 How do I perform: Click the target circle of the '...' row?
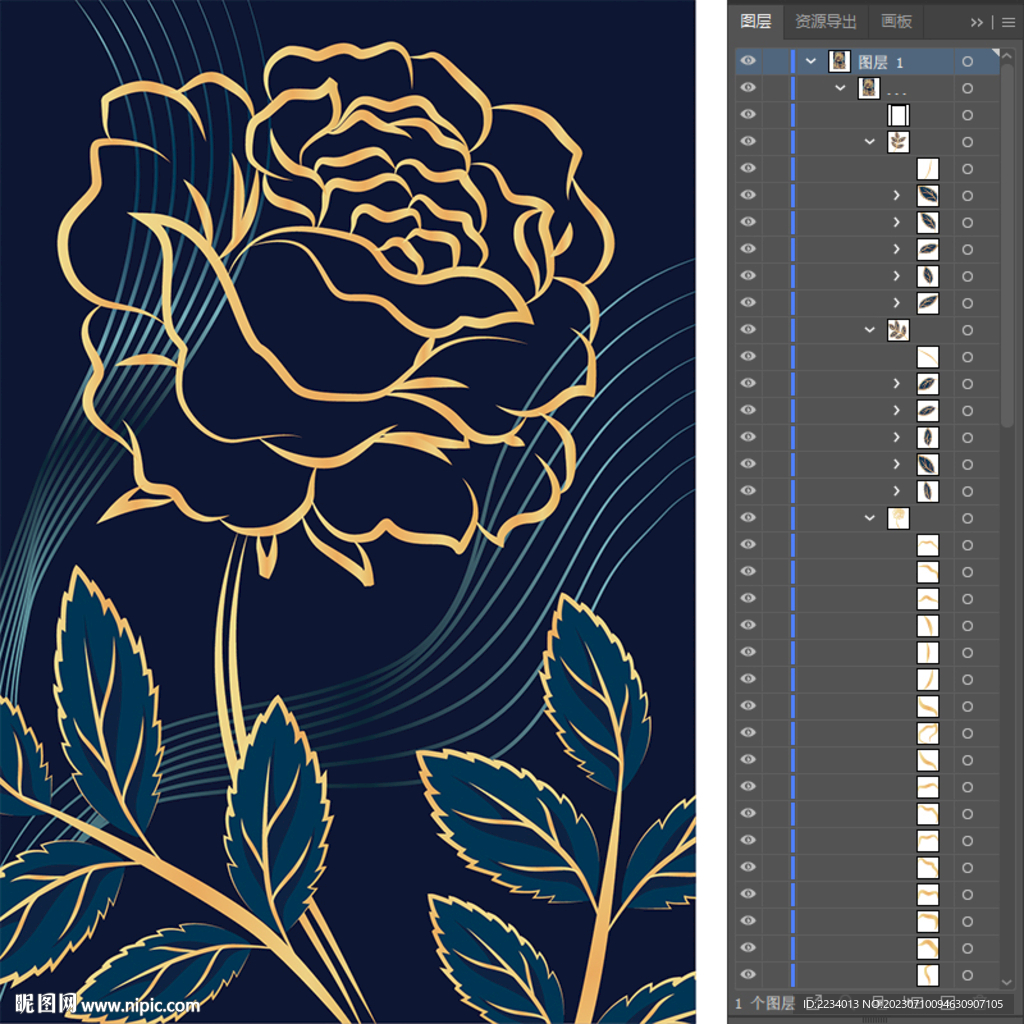pyautogui.click(x=967, y=88)
